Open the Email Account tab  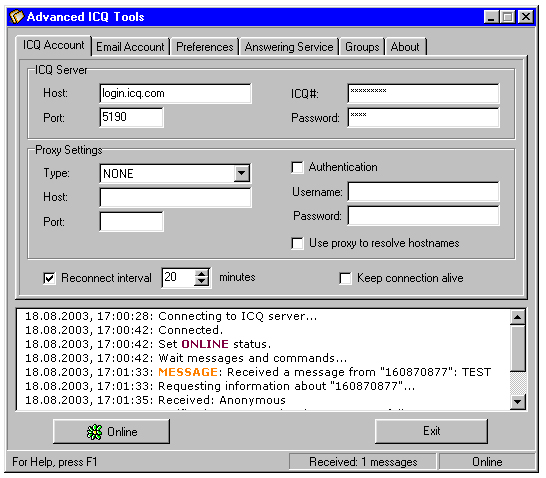tap(130, 47)
